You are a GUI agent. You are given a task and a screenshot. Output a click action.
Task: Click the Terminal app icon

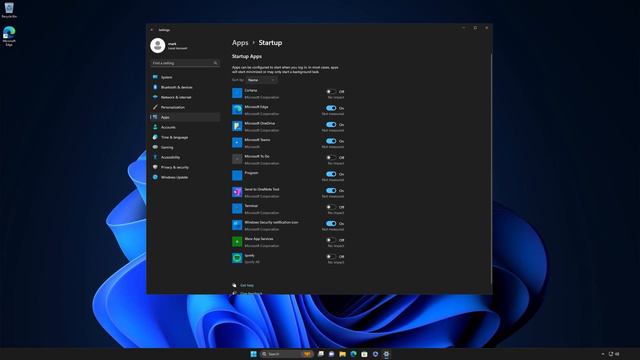tap(237, 209)
